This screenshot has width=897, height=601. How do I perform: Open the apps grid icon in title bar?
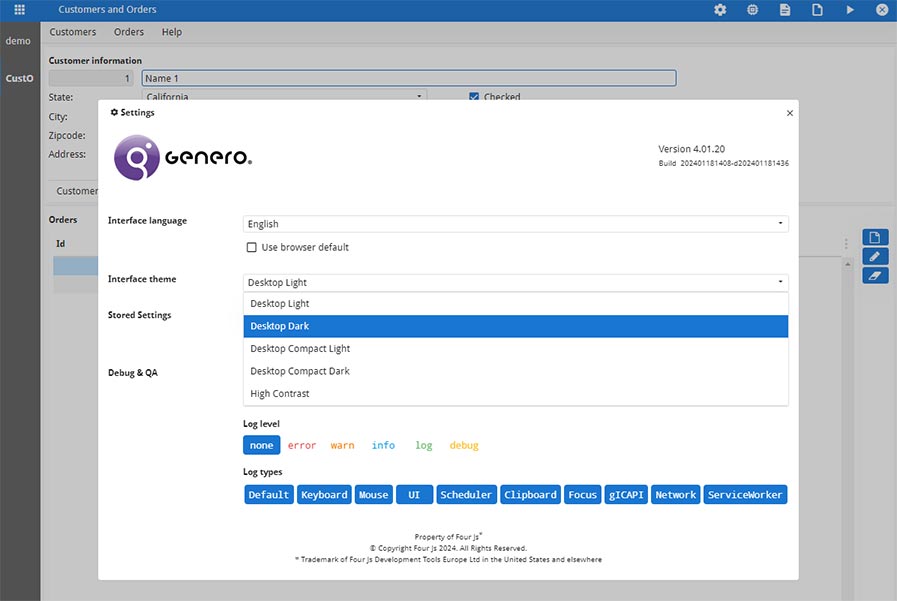[x=19, y=10]
